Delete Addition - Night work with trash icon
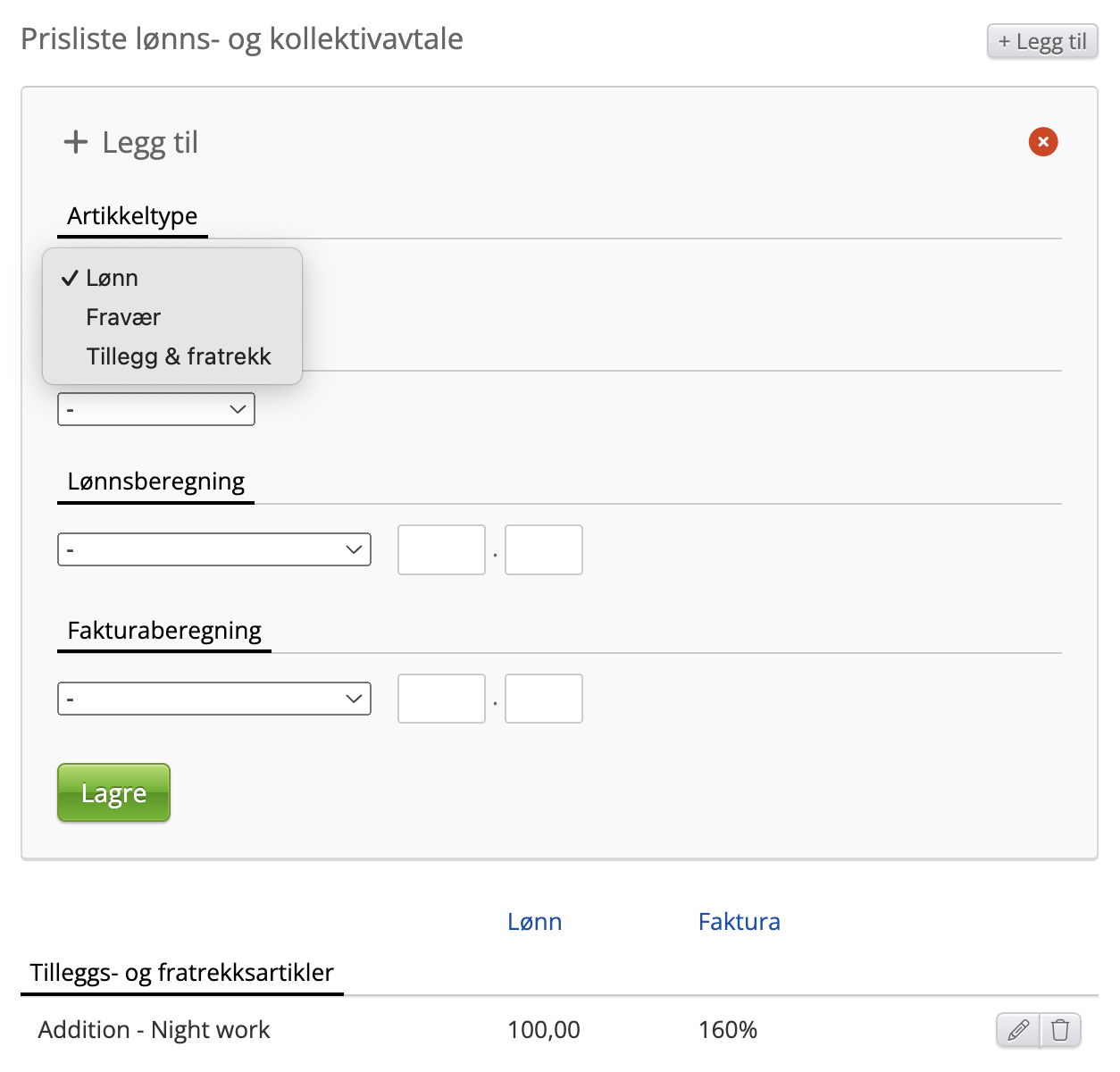The image size is (1120, 1072). click(1061, 1030)
